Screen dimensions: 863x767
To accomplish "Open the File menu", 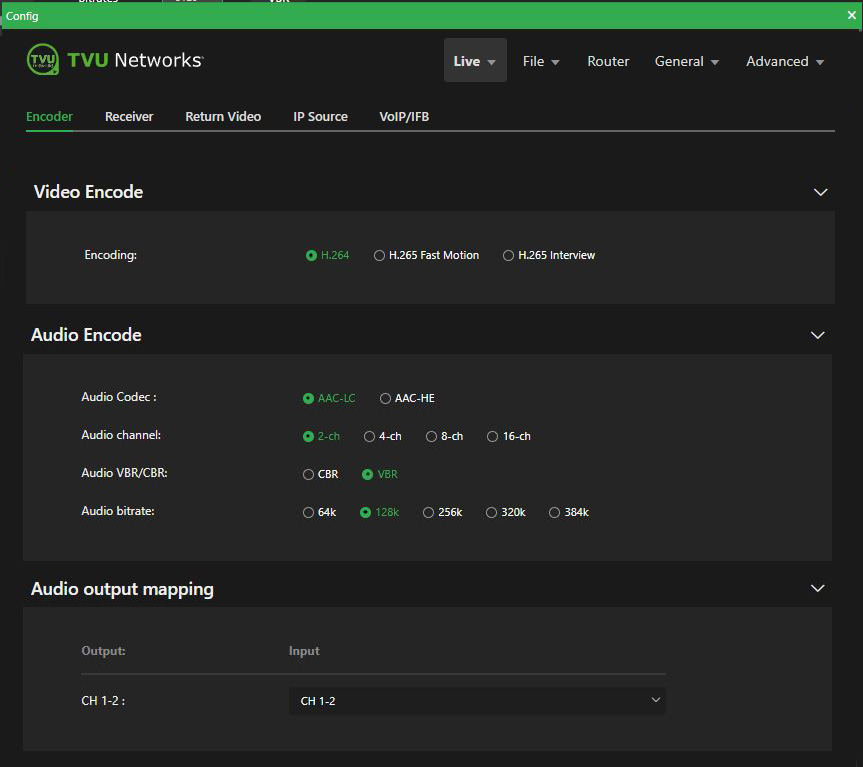I will (541, 61).
